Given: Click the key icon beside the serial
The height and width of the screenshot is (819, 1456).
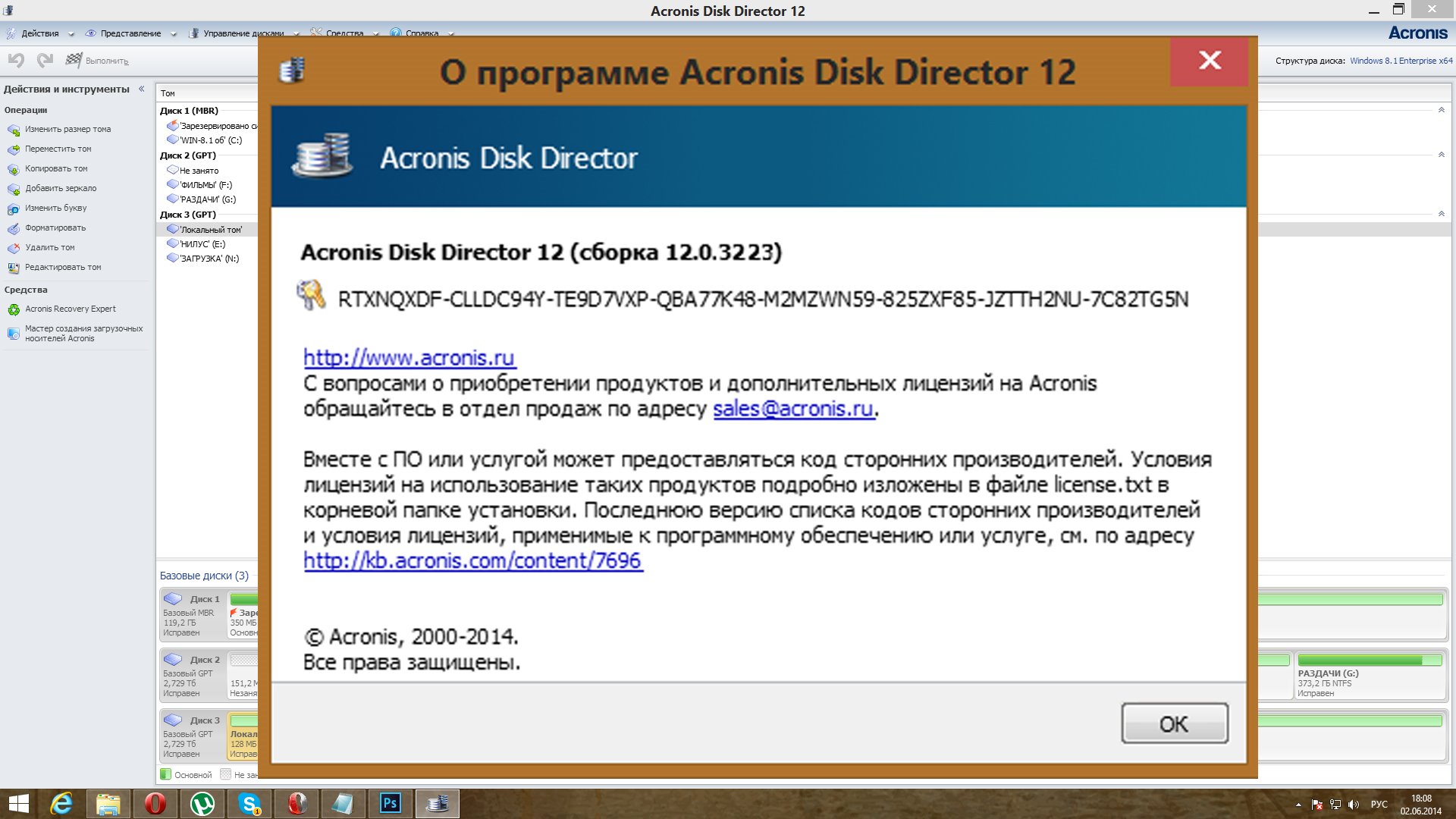Looking at the screenshot, I should tap(311, 296).
